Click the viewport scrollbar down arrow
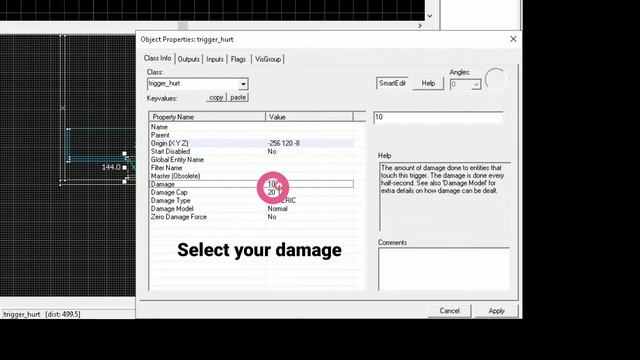 click(429, 16)
